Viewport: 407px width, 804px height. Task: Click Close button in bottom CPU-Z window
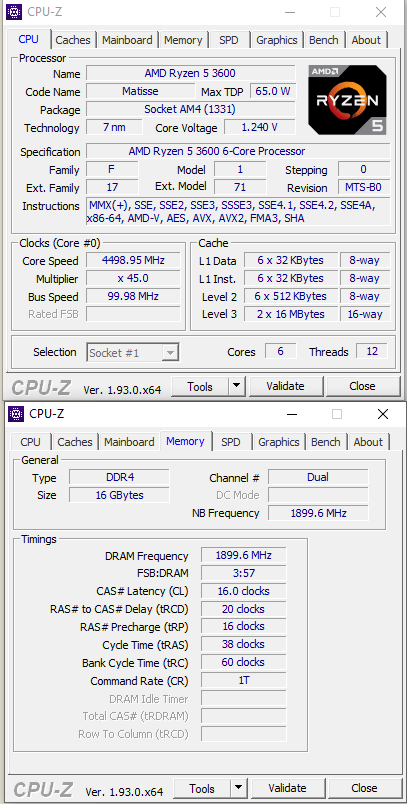pos(364,788)
